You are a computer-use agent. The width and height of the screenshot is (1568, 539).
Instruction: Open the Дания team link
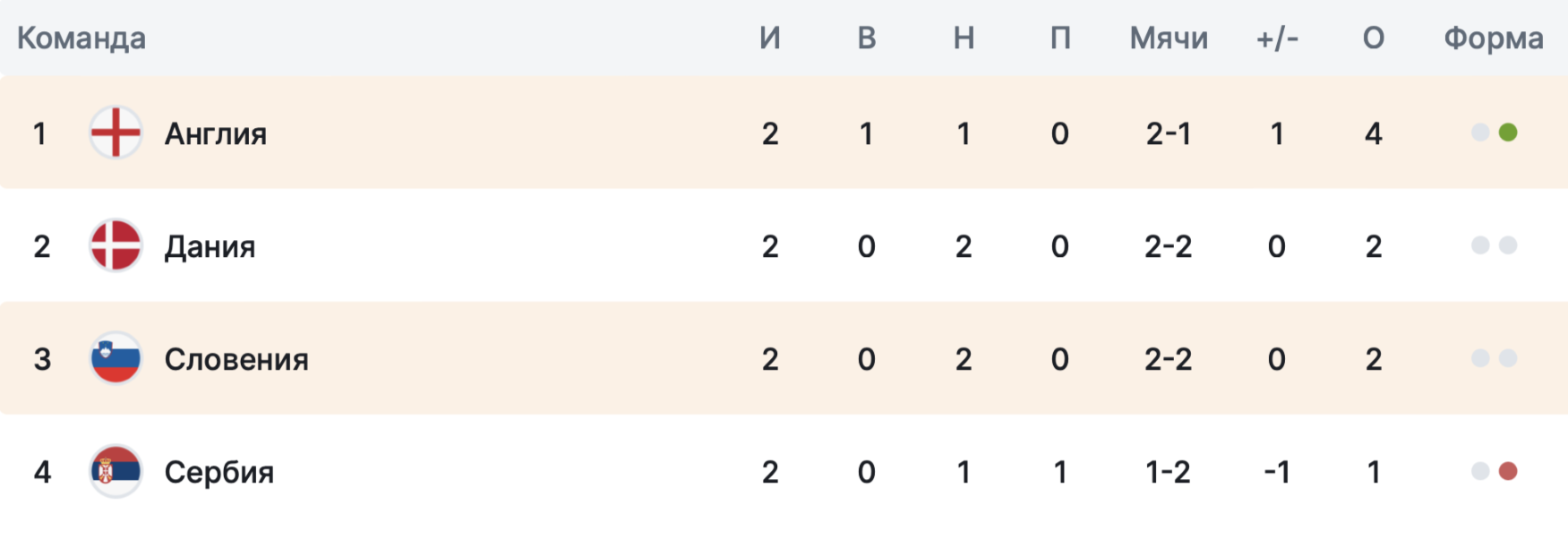click(210, 246)
